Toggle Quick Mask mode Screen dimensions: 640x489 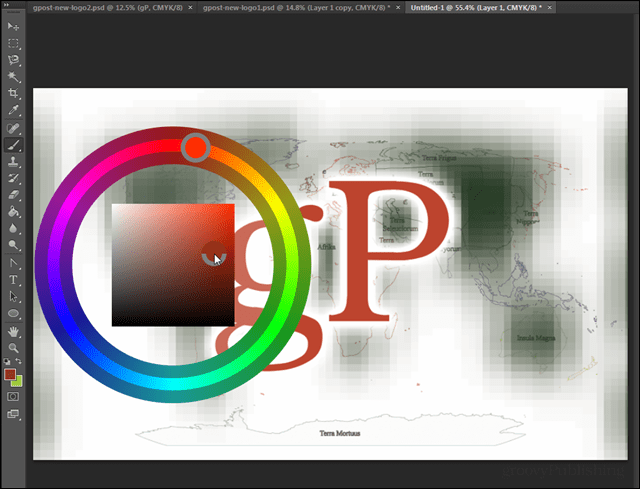pyautogui.click(x=14, y=395)
